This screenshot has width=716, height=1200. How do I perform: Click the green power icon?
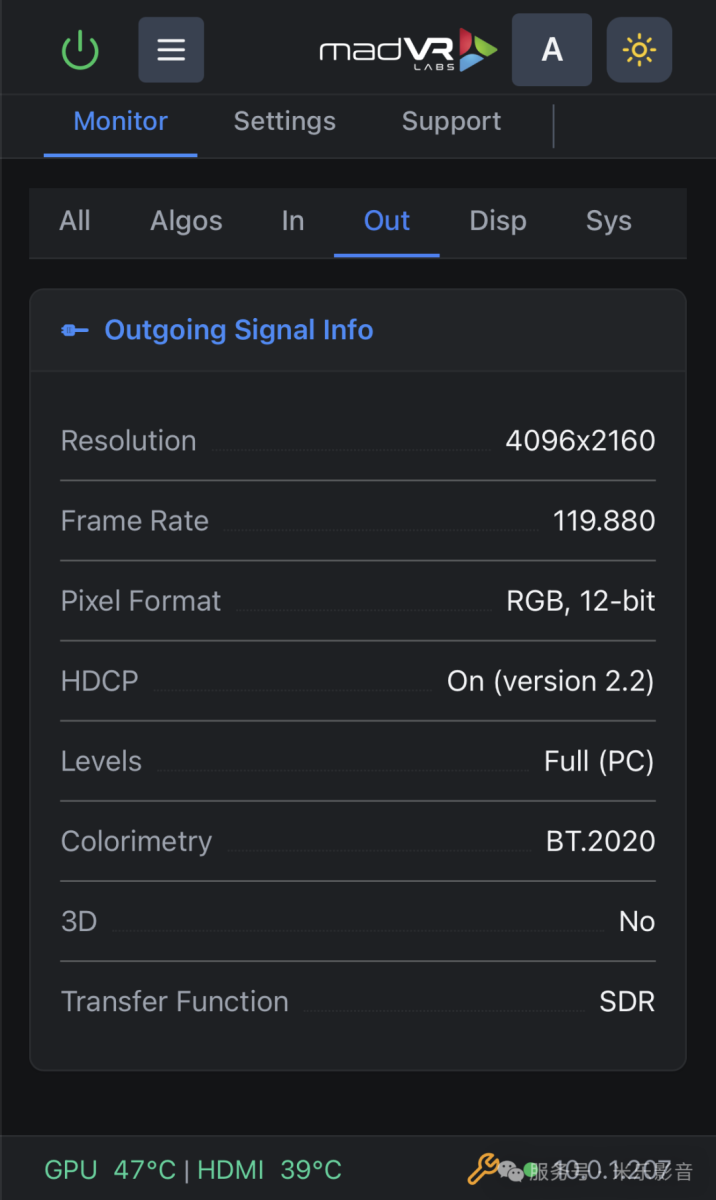point(80,50)
